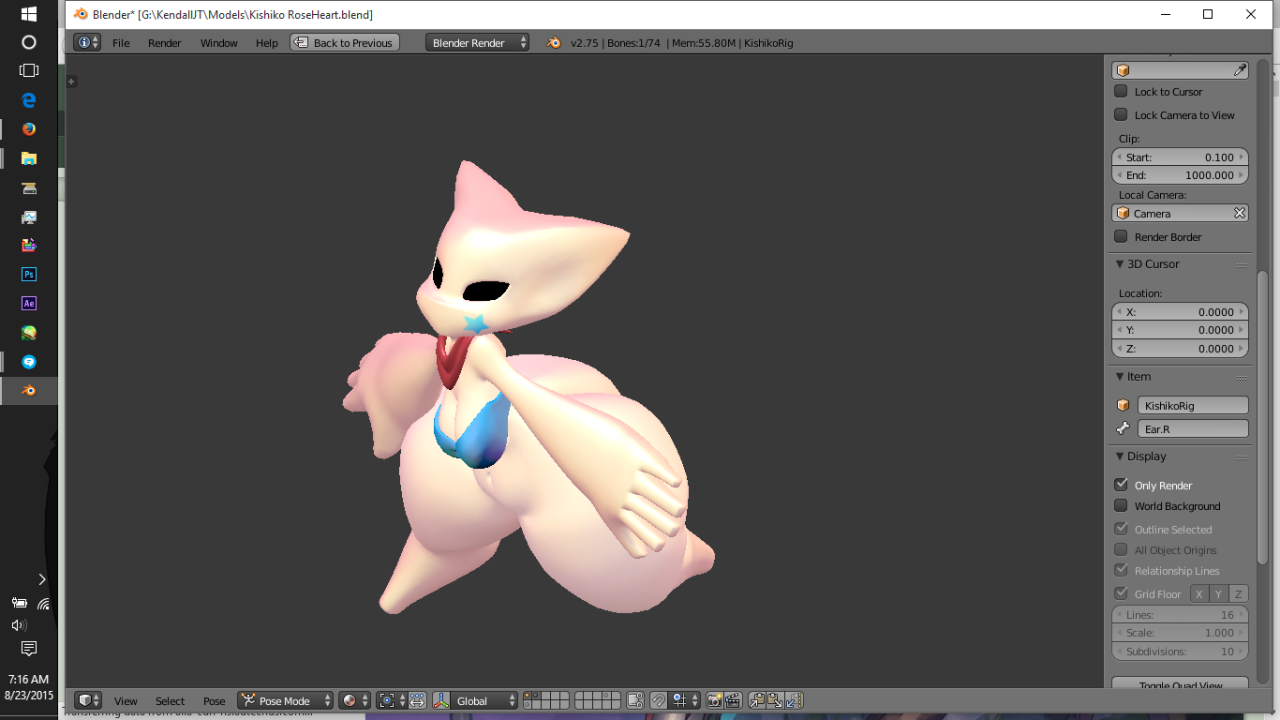Toggle Grid Floor checkbox
This screenshot has width=1280, height=720.
click(x=1121, y=593)
